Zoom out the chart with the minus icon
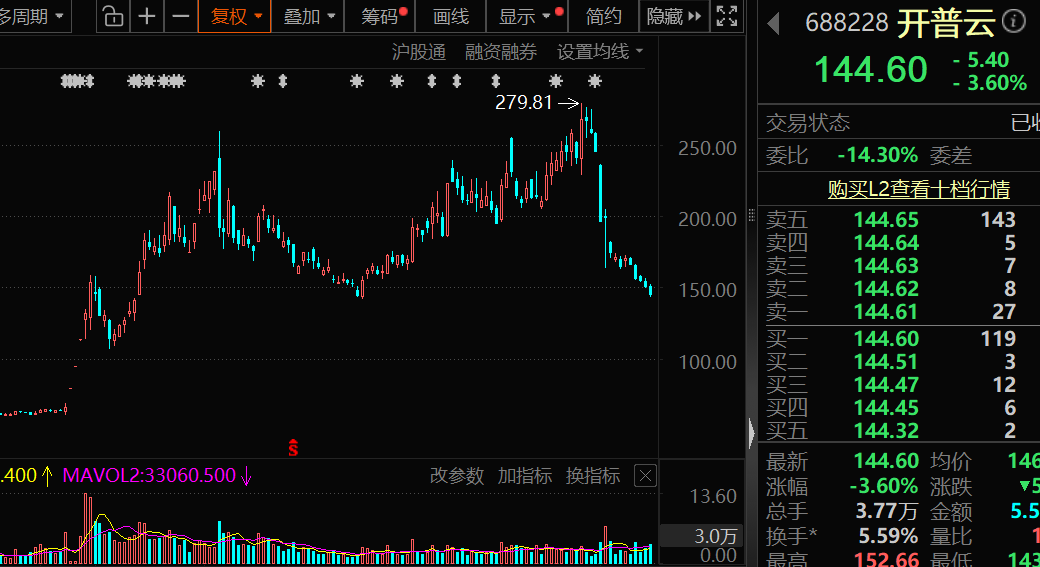 pyautogui.click(x=180, y=16)
